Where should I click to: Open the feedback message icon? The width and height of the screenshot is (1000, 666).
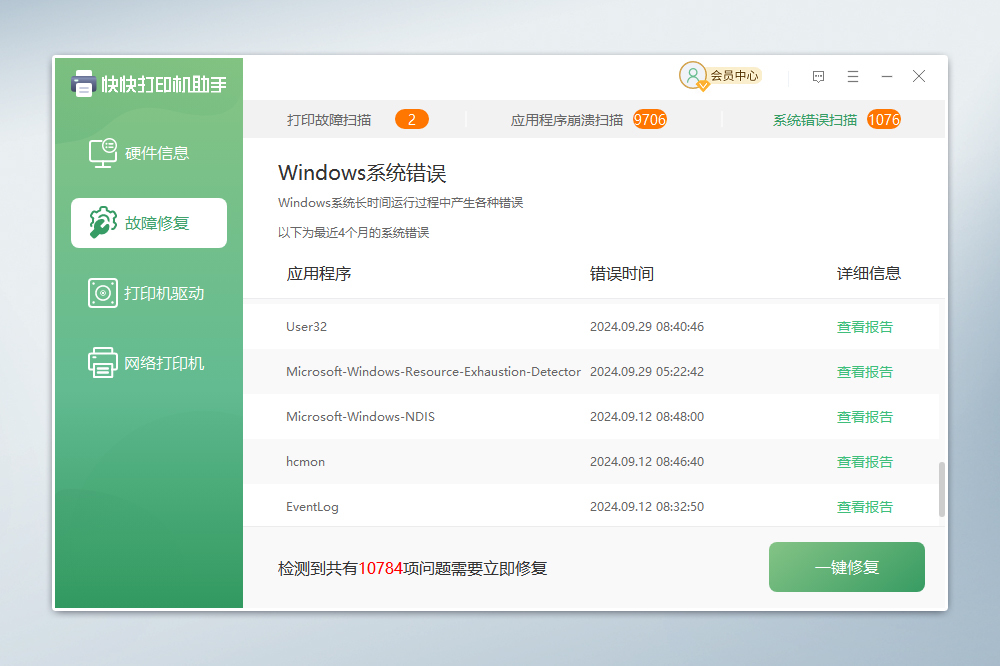(818, 76)
